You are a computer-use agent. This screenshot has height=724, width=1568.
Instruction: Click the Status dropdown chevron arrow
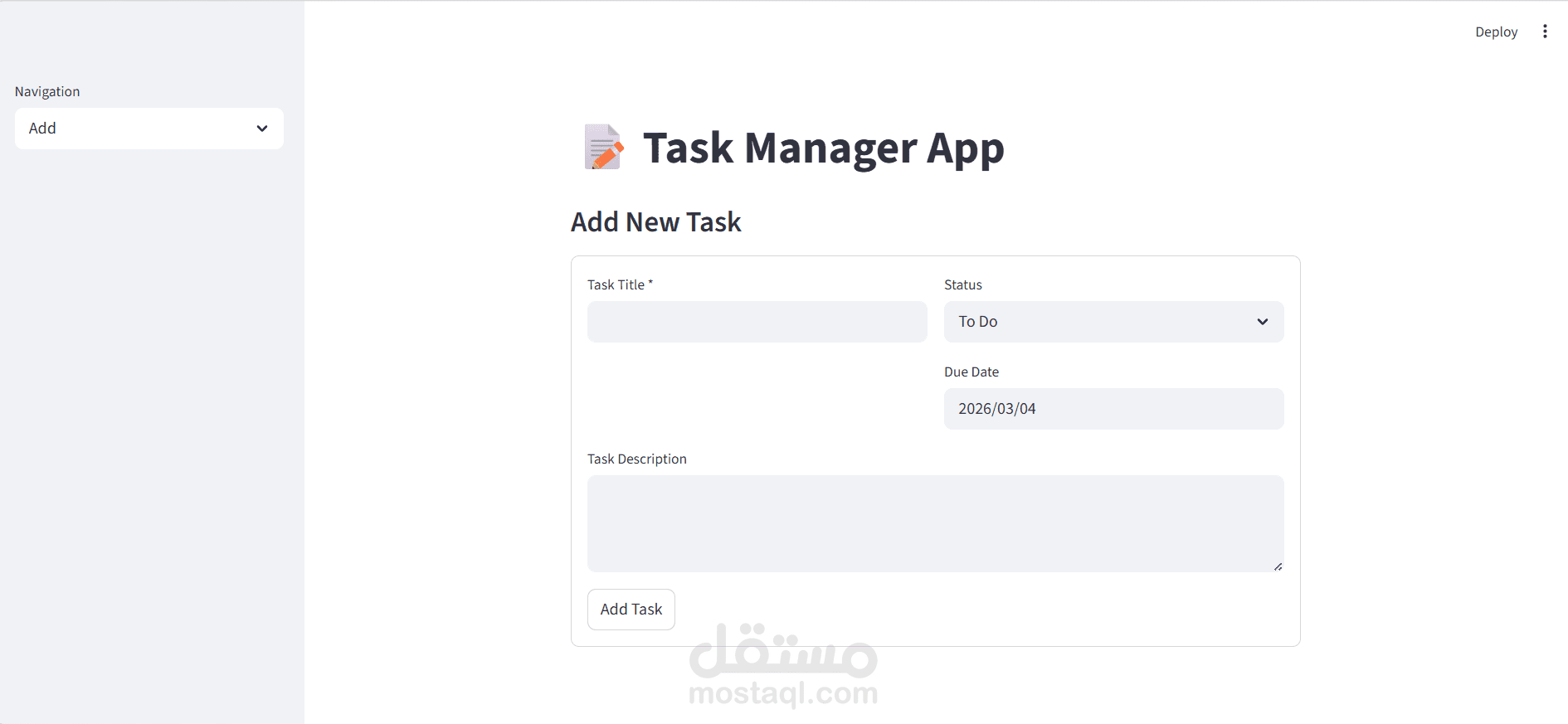coord(1263,322)
